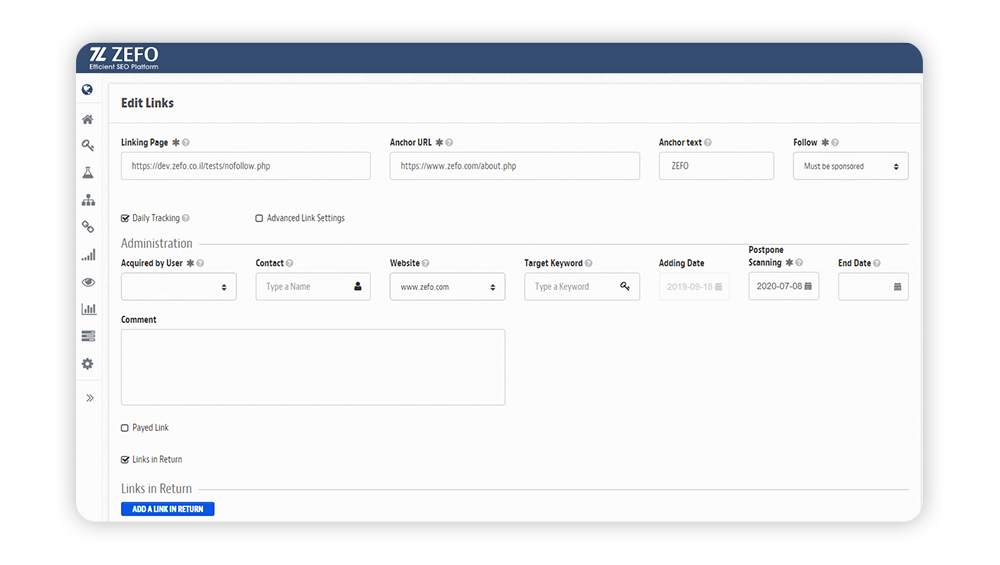Click the End Date input field

pos(873,287)
